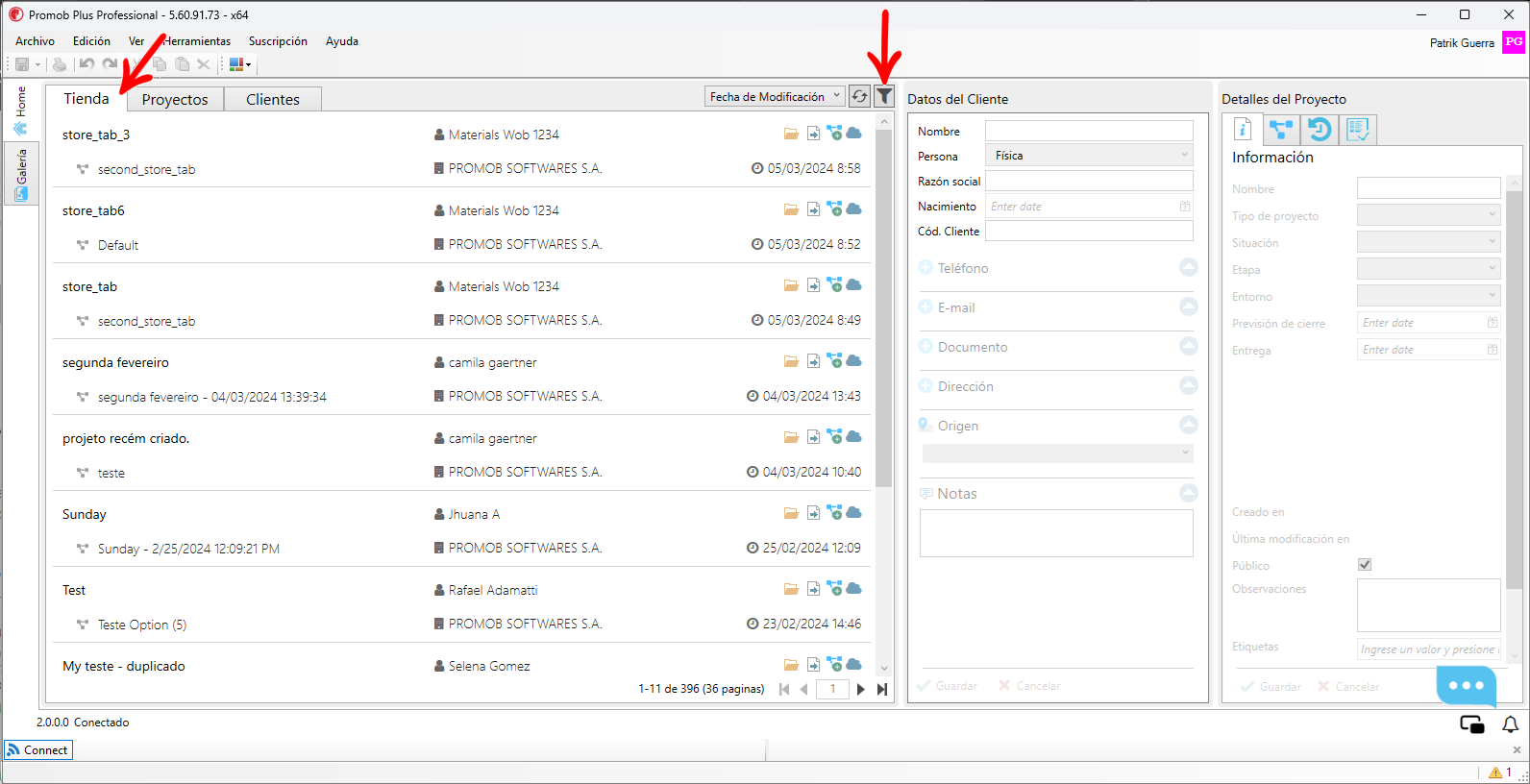Screen dimensions: 1530x784
Task: Jump to last page of project list
Action: 882,689
